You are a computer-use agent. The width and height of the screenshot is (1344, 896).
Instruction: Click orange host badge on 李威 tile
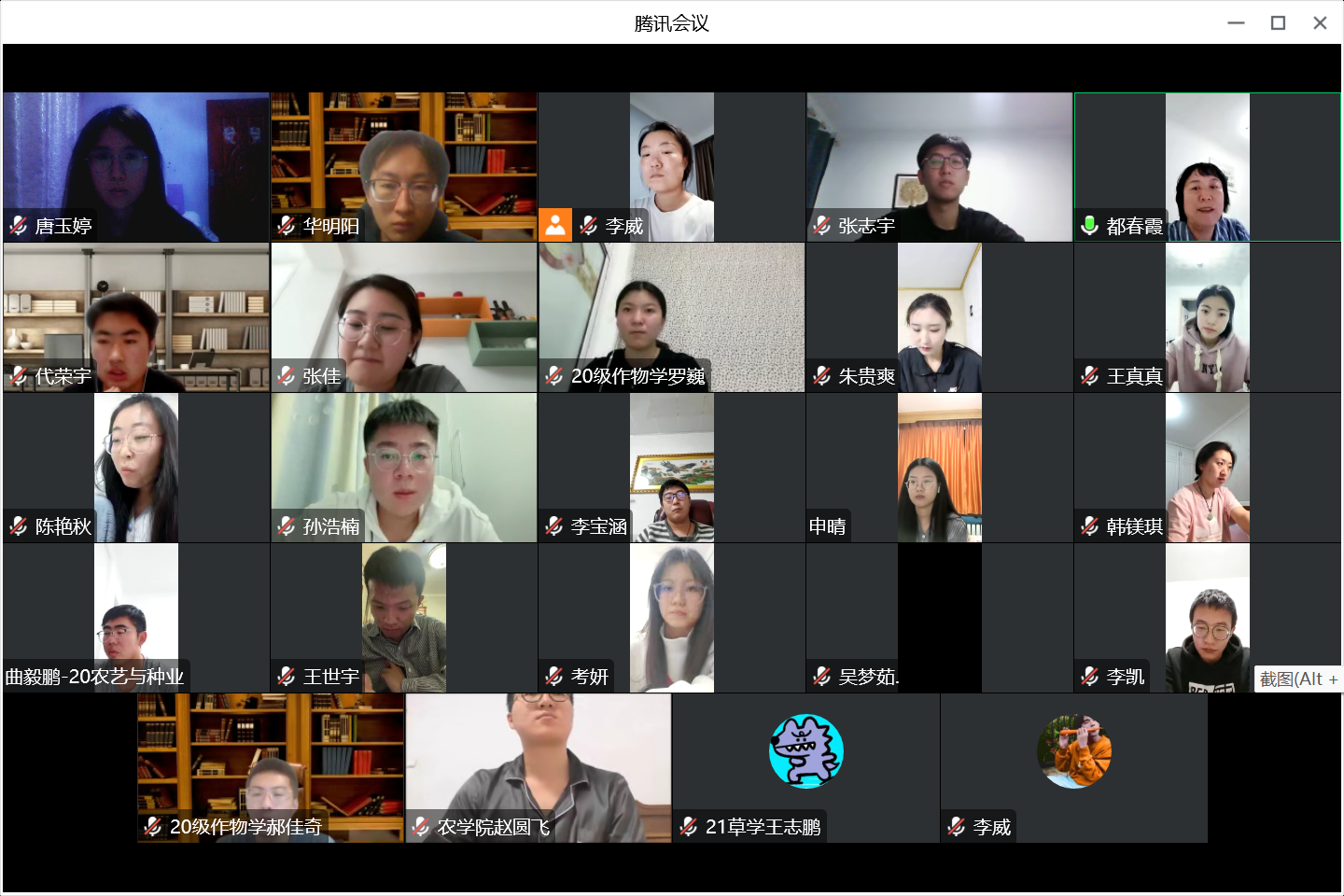click(x=555, y=225)
